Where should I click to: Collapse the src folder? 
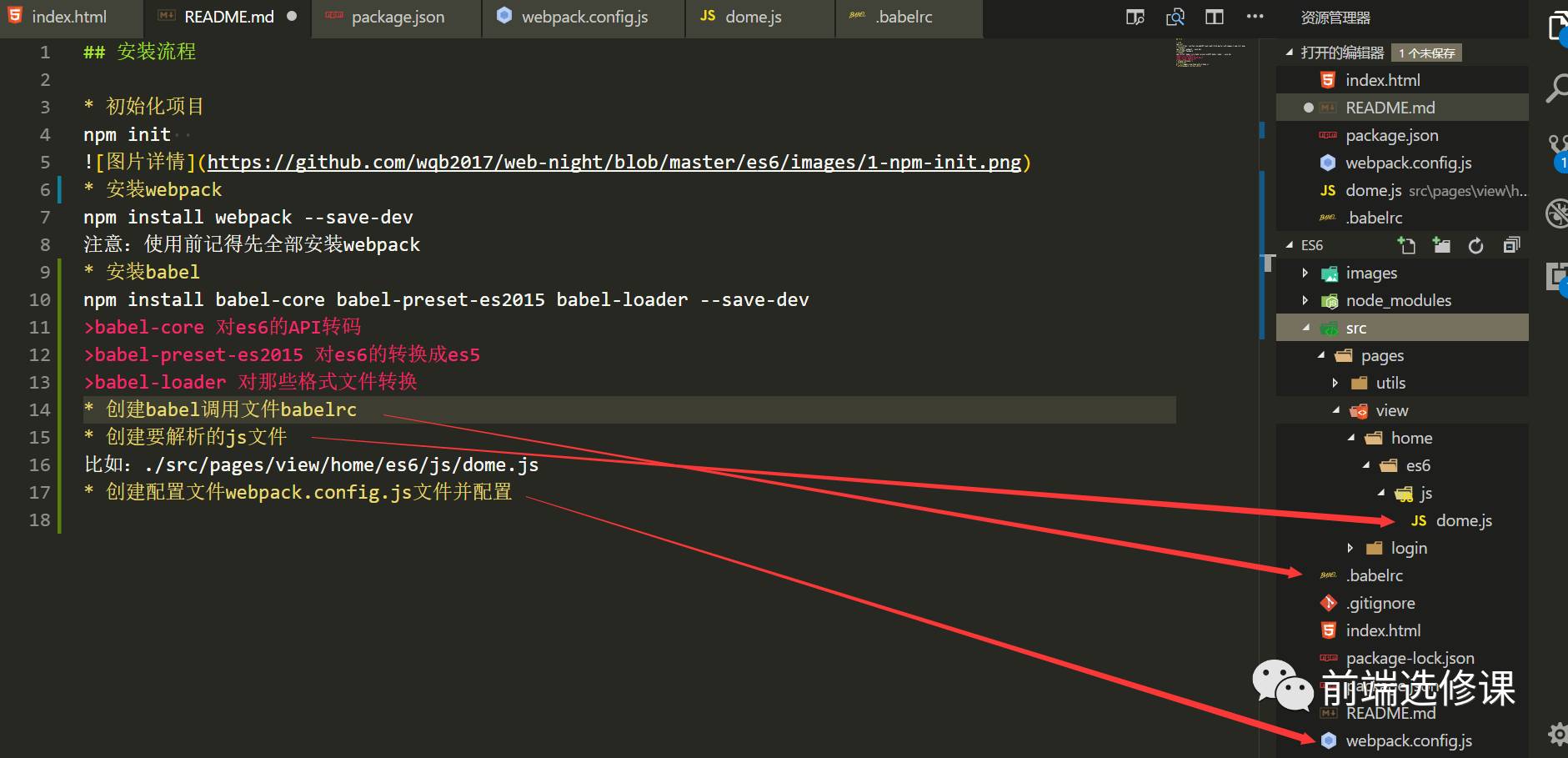pyautogui.click(x=1305, y=328)
